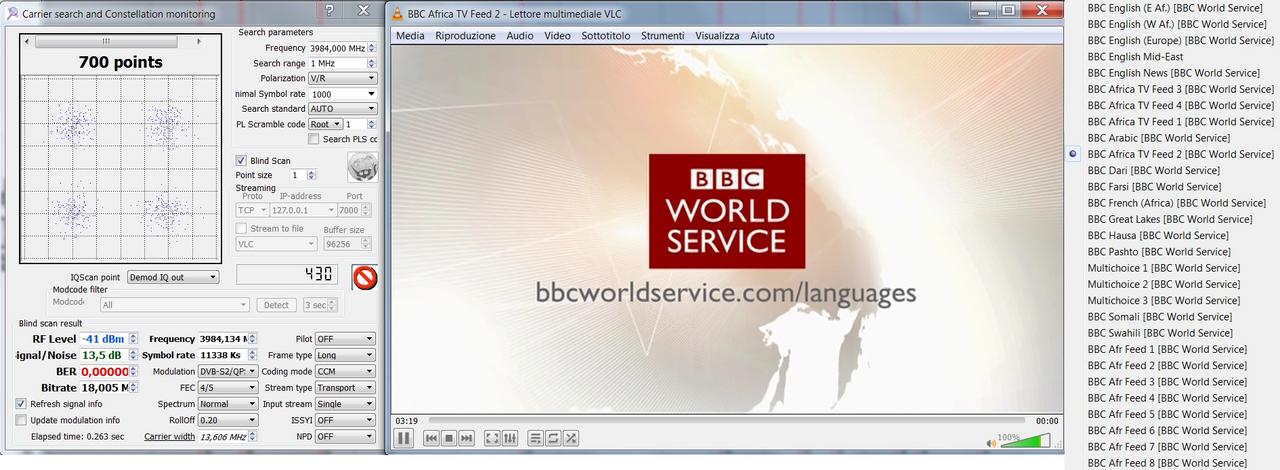Open the IQScan point dropdown
Screen dimensions: 1280x470
[x=171, y=277]
